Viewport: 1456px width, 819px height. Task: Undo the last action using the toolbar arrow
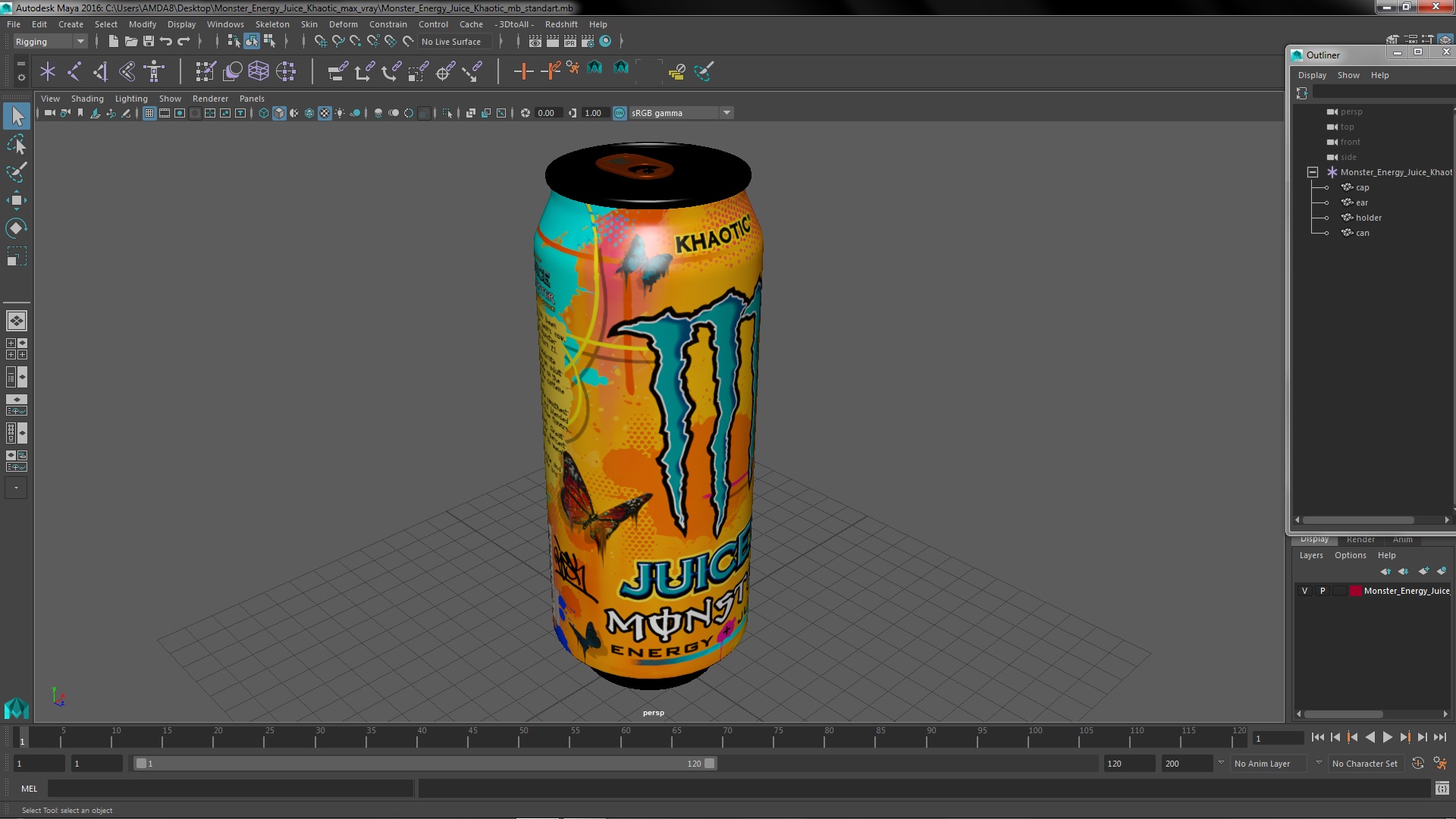click(166, 42)
